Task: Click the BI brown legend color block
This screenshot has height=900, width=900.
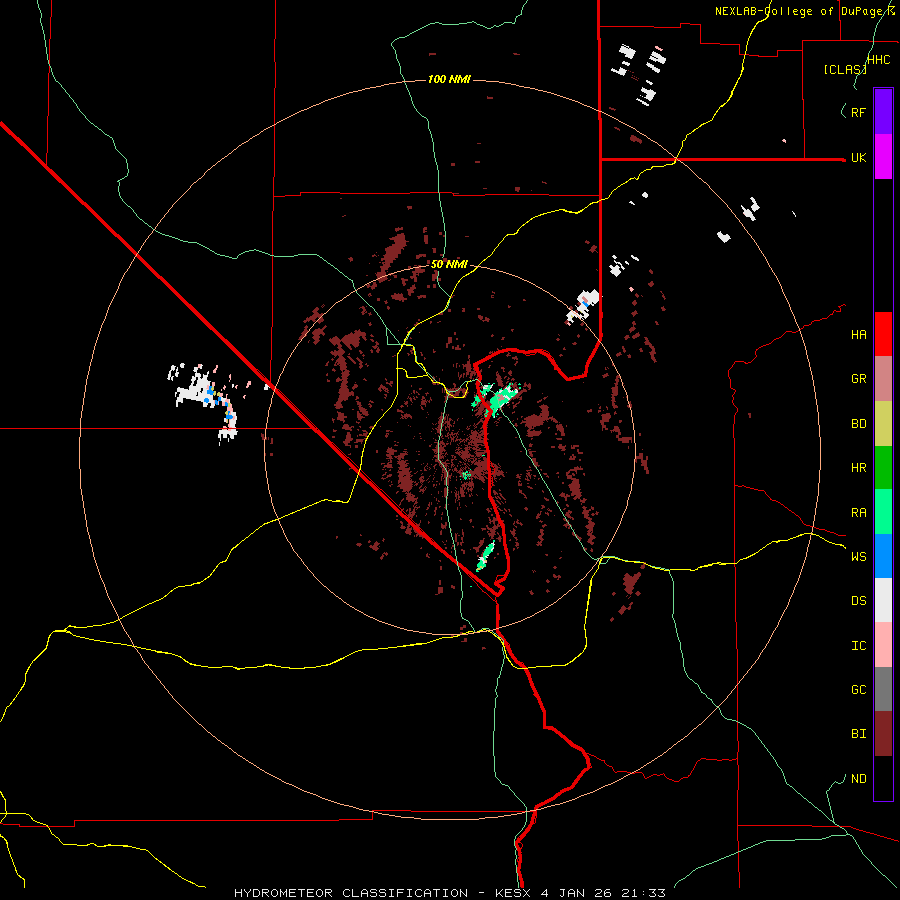Action: (883, 734)
